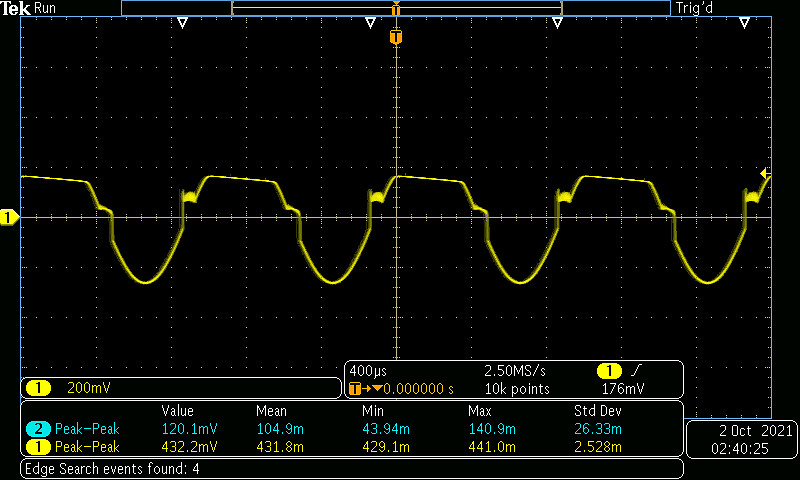The height and width of the screenshot is (480, 800).
Task: Click the trigger level arrow at right edge
Action: tap(765, 173)
